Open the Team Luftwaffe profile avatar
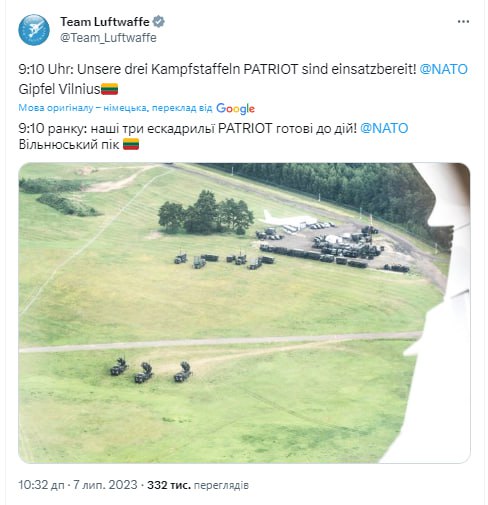Screen dimensions: 488x505 [34, 30]
